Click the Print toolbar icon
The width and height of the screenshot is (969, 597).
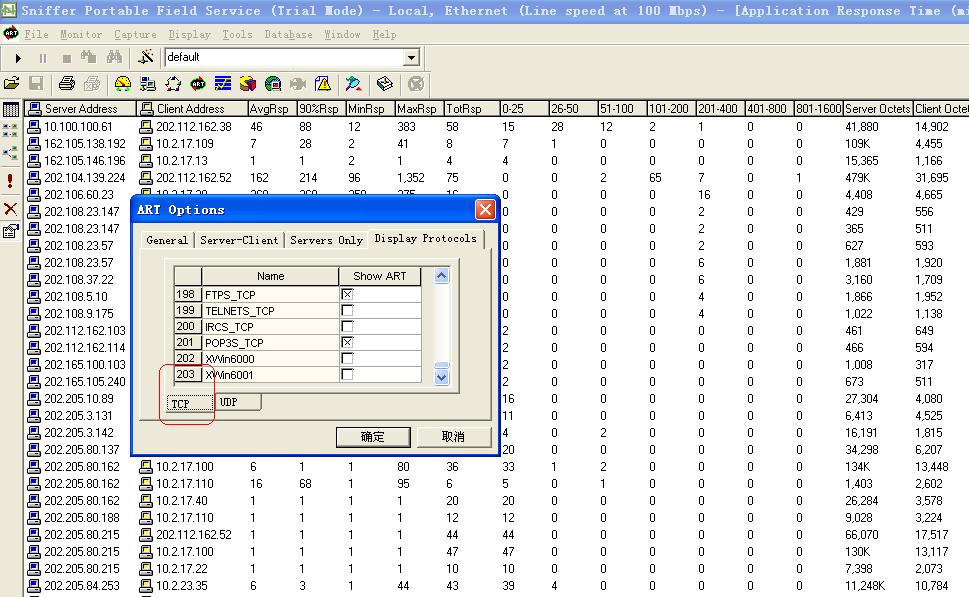[x=67, y=84]
